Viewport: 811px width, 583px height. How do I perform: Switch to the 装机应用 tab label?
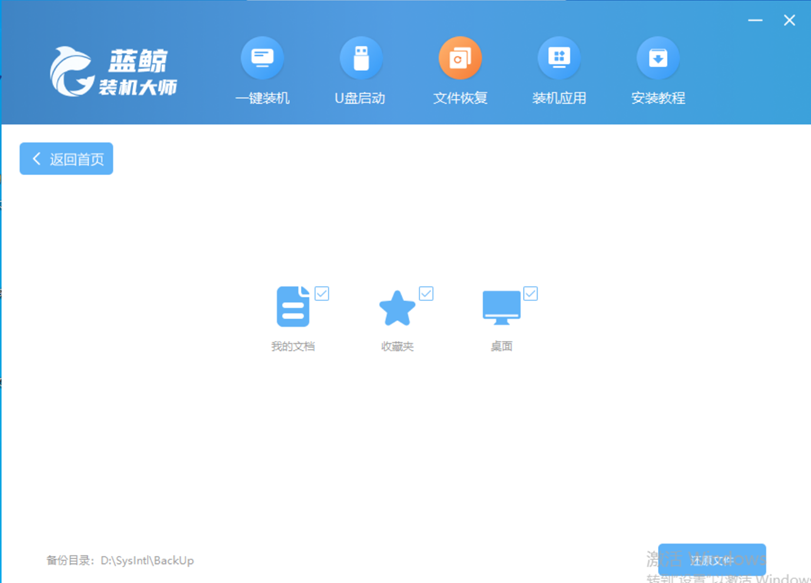(x=559, y=98)
